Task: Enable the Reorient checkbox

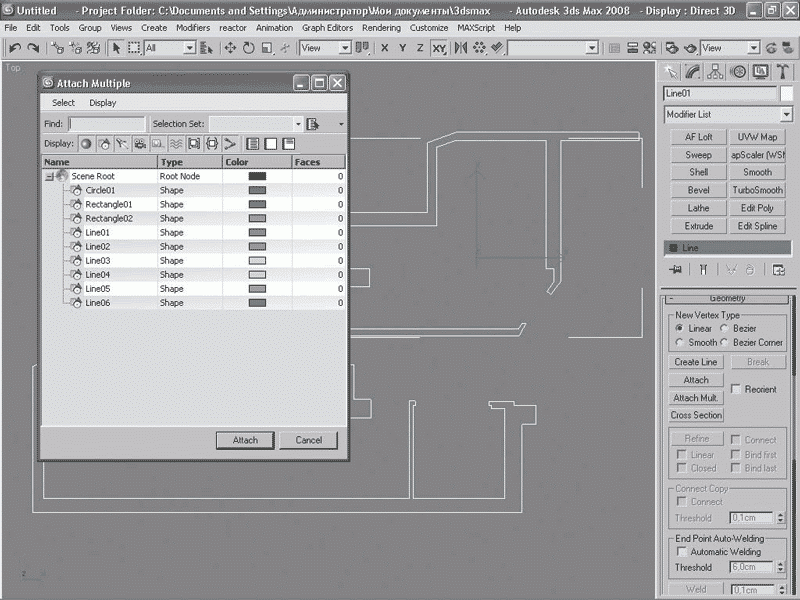Action: tap(737, 389)
